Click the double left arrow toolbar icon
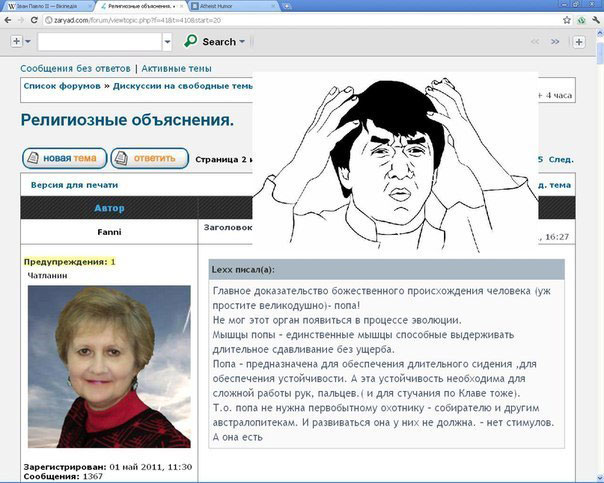The height and width of the screenshot is (483, 604). click(535, 42)
